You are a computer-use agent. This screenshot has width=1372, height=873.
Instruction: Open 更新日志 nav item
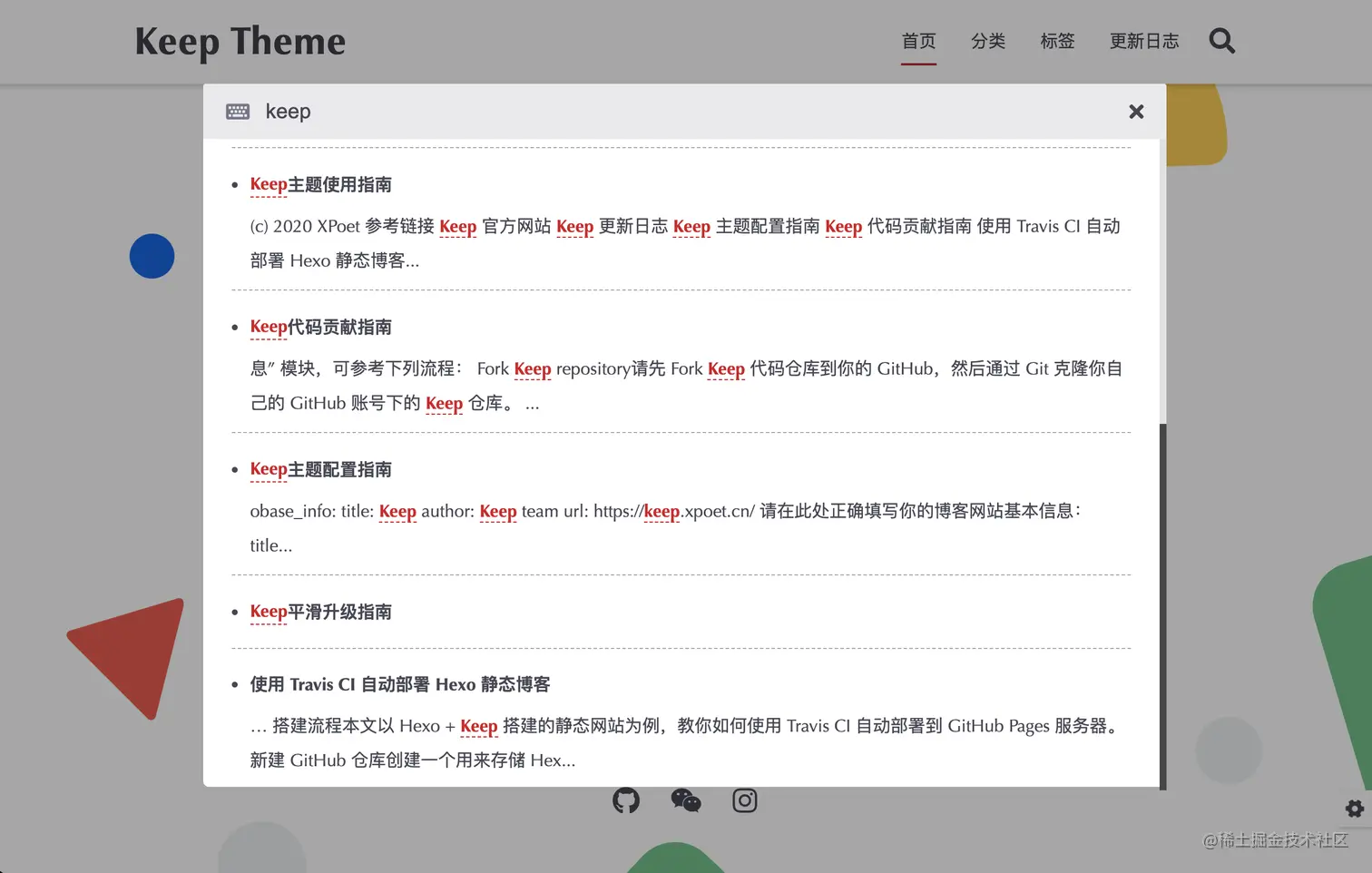click(1144, 41)
